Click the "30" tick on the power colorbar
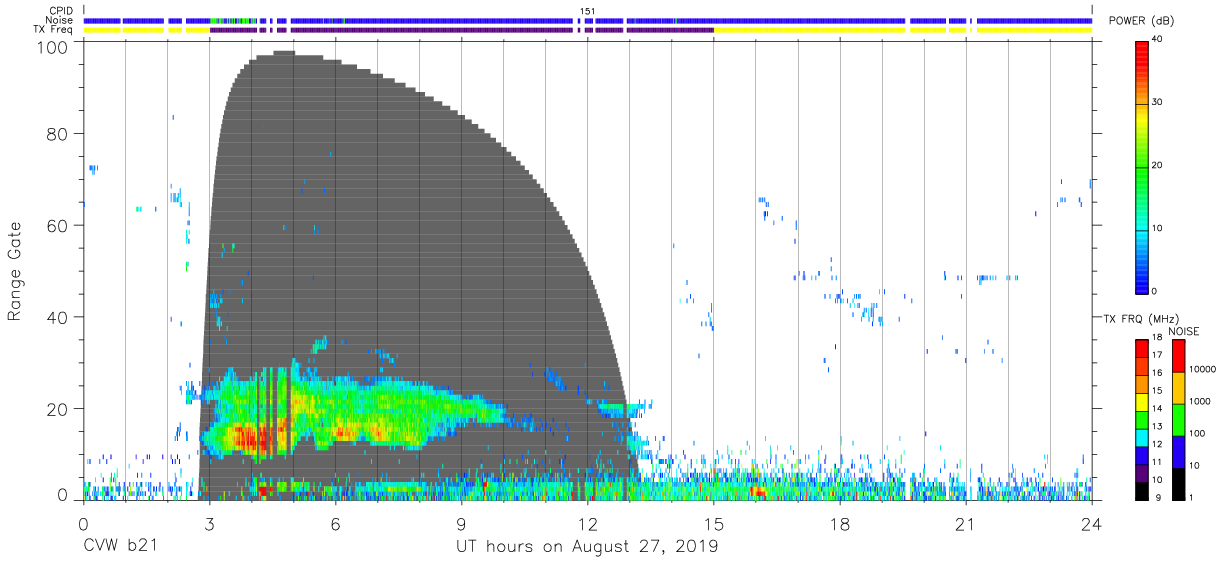The height and width of the screenshot is (567, 1228). pyautogui.click(x=1158, y=103)
